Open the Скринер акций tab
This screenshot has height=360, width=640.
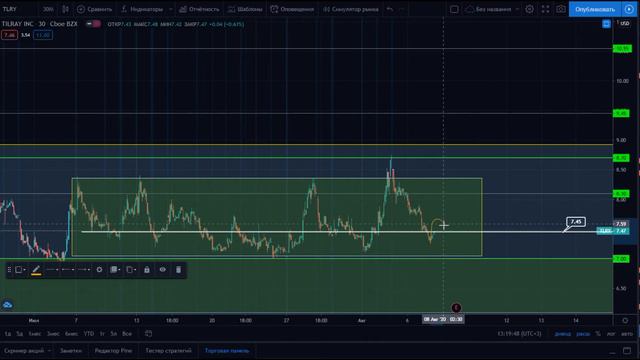24,351
